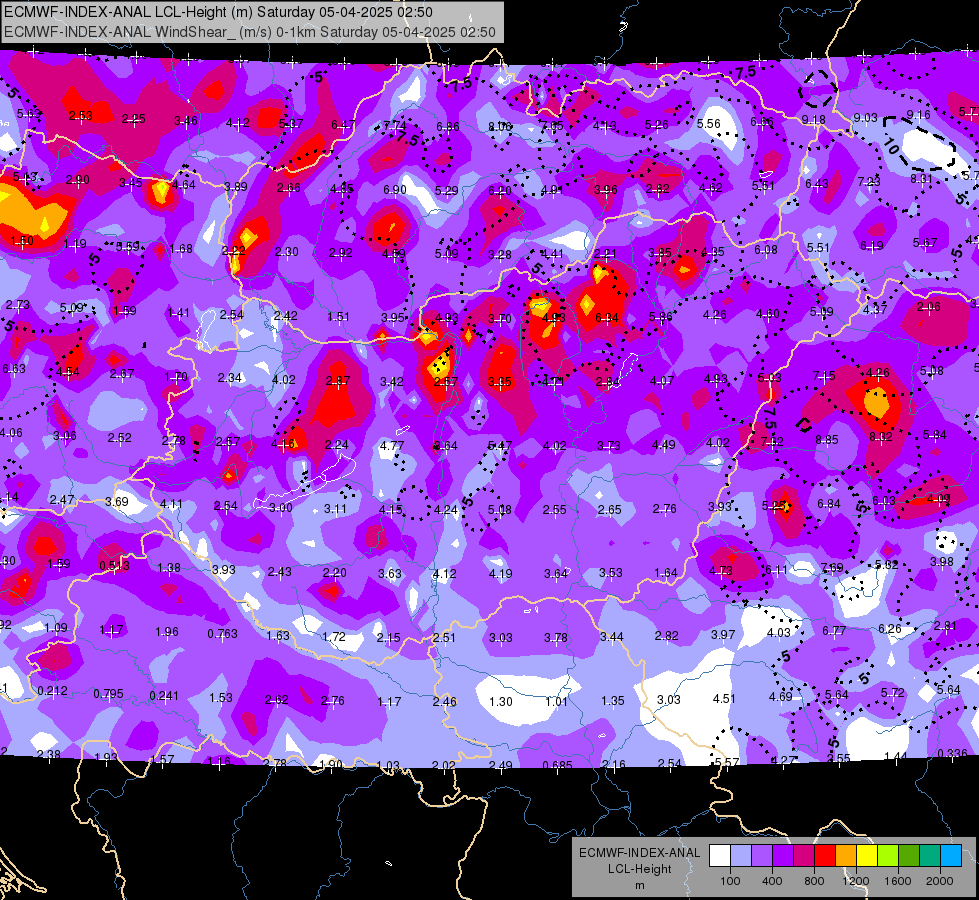
Task: Select the white 100 m legend swatch
Action: [719, 856]
